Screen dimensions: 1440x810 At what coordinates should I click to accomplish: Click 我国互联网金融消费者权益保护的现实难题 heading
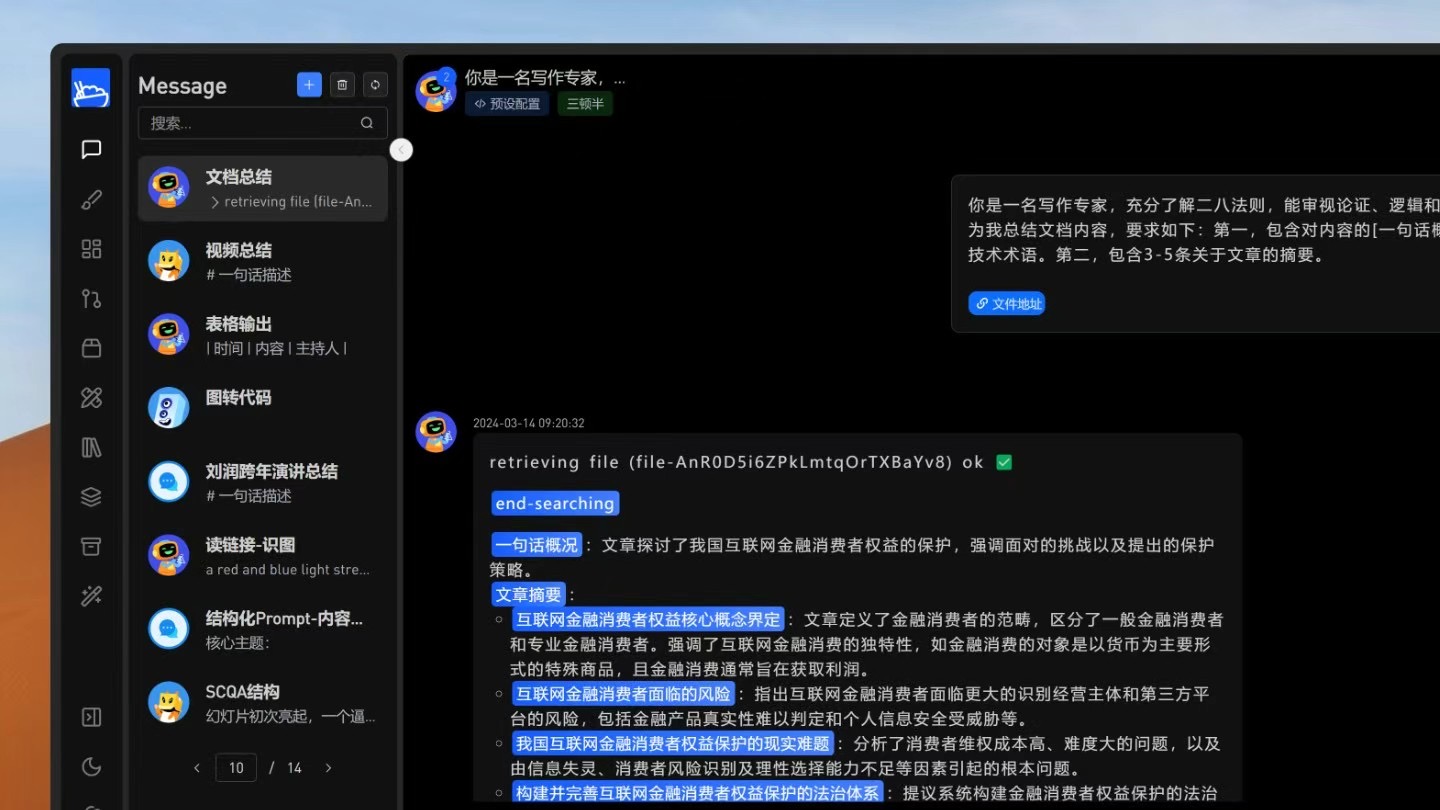click(x=673, y=743)
